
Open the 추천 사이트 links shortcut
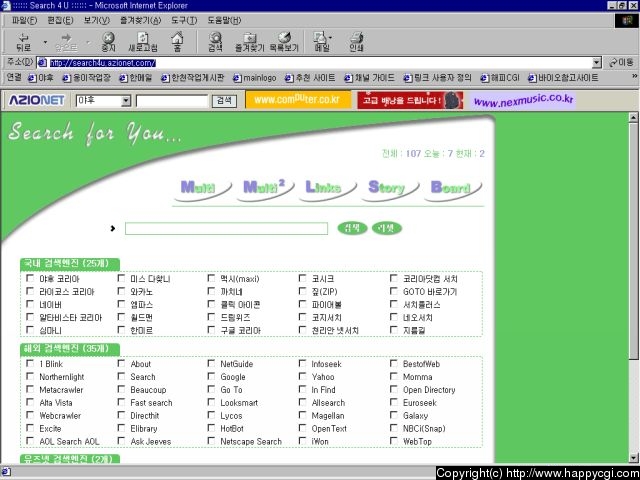(310, 78)
